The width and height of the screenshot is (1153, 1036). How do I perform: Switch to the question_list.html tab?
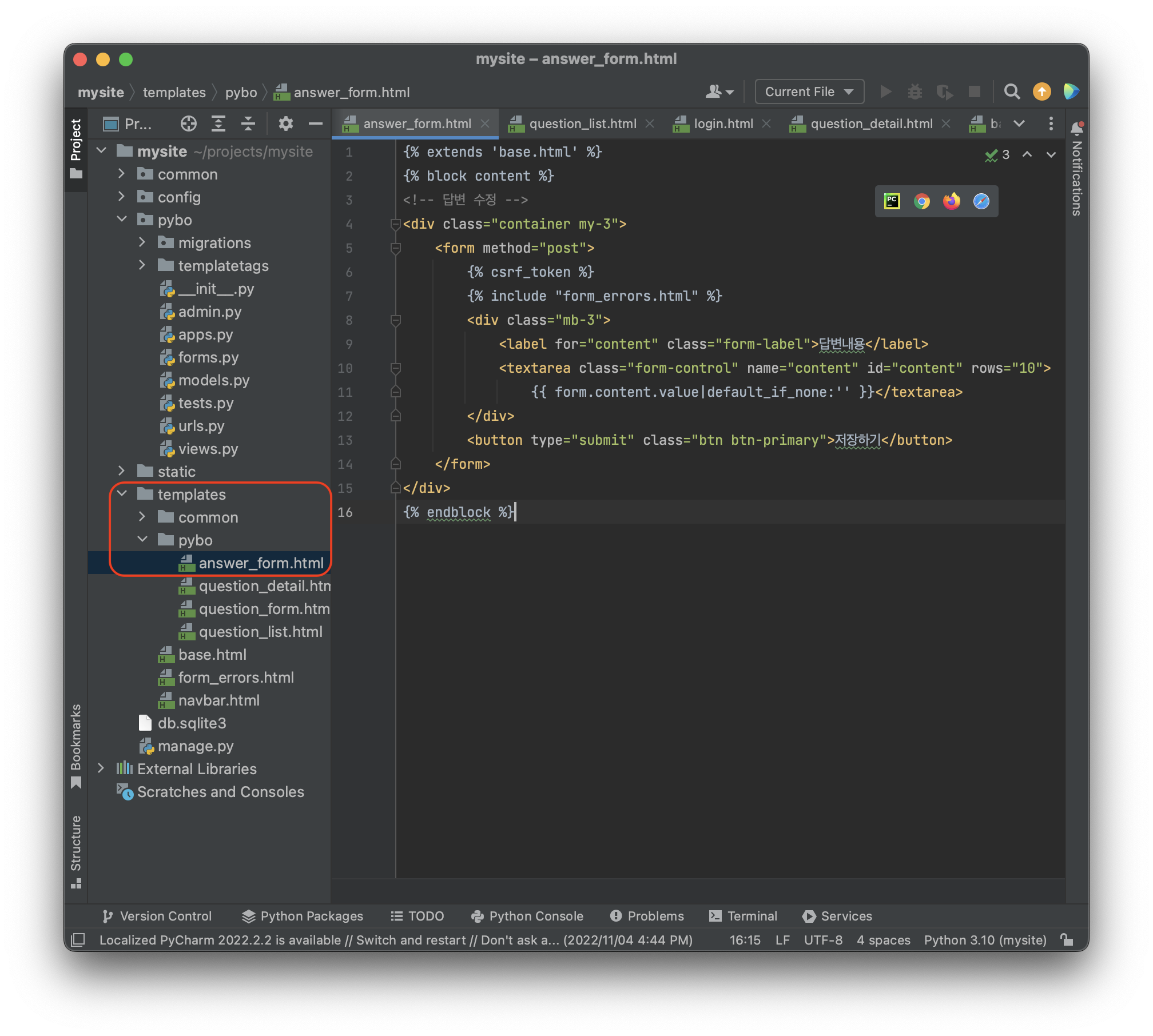[582, 123]
